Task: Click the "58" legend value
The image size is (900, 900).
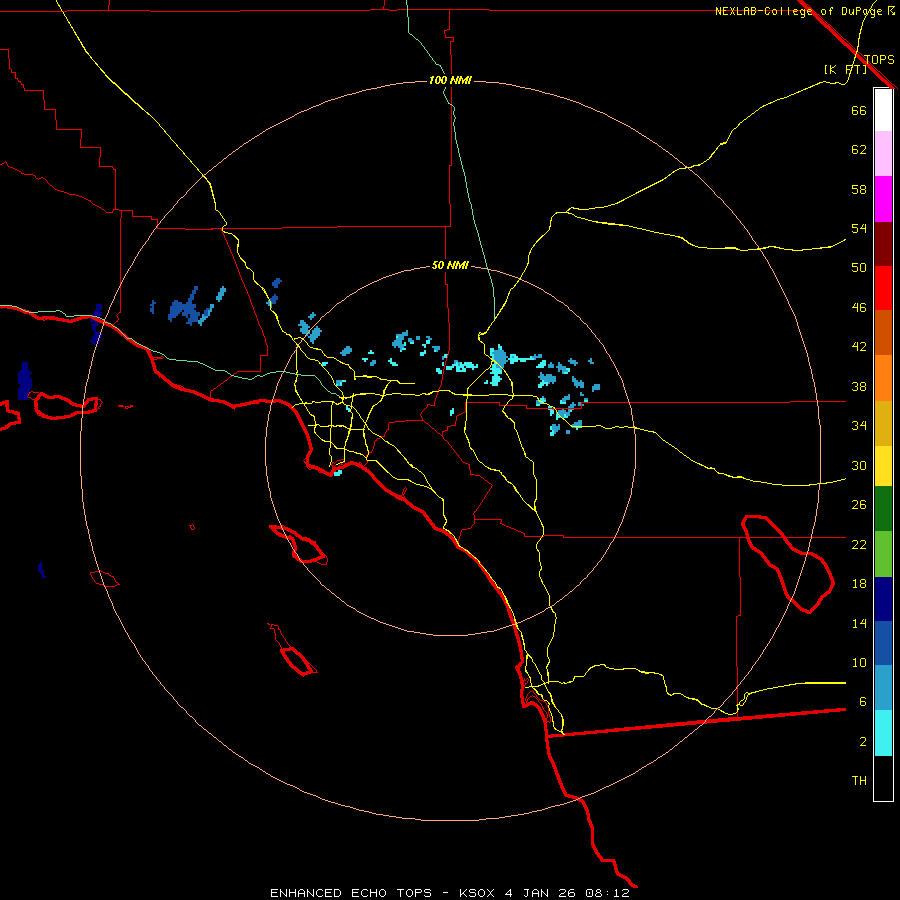Action: coord(859,189)
